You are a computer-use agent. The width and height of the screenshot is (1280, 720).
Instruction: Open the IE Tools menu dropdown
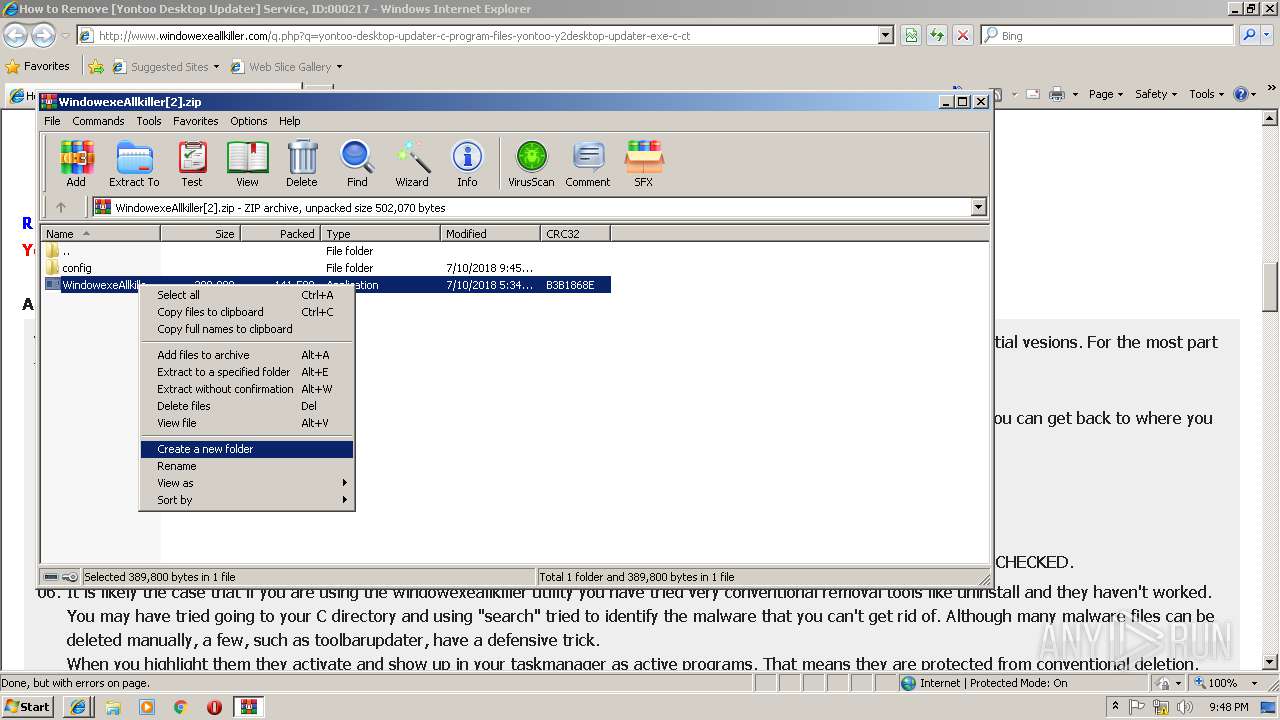click(1207, 94)
